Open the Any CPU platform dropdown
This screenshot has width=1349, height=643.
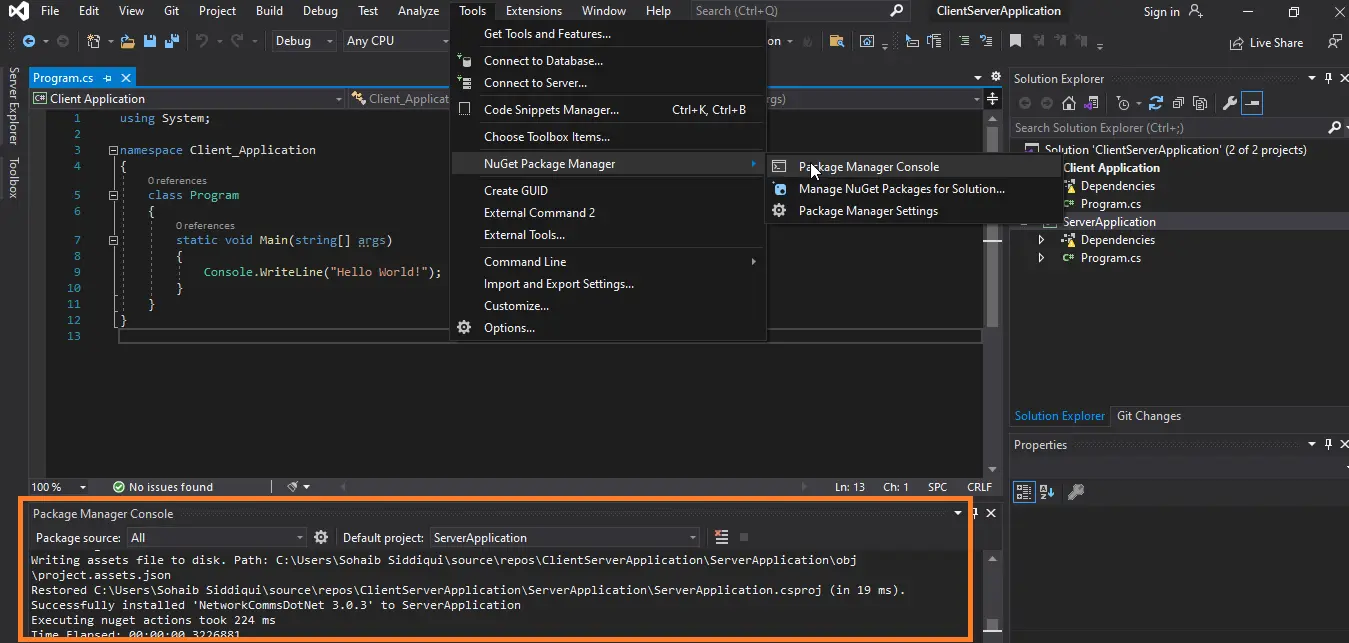tap(396, 41)
